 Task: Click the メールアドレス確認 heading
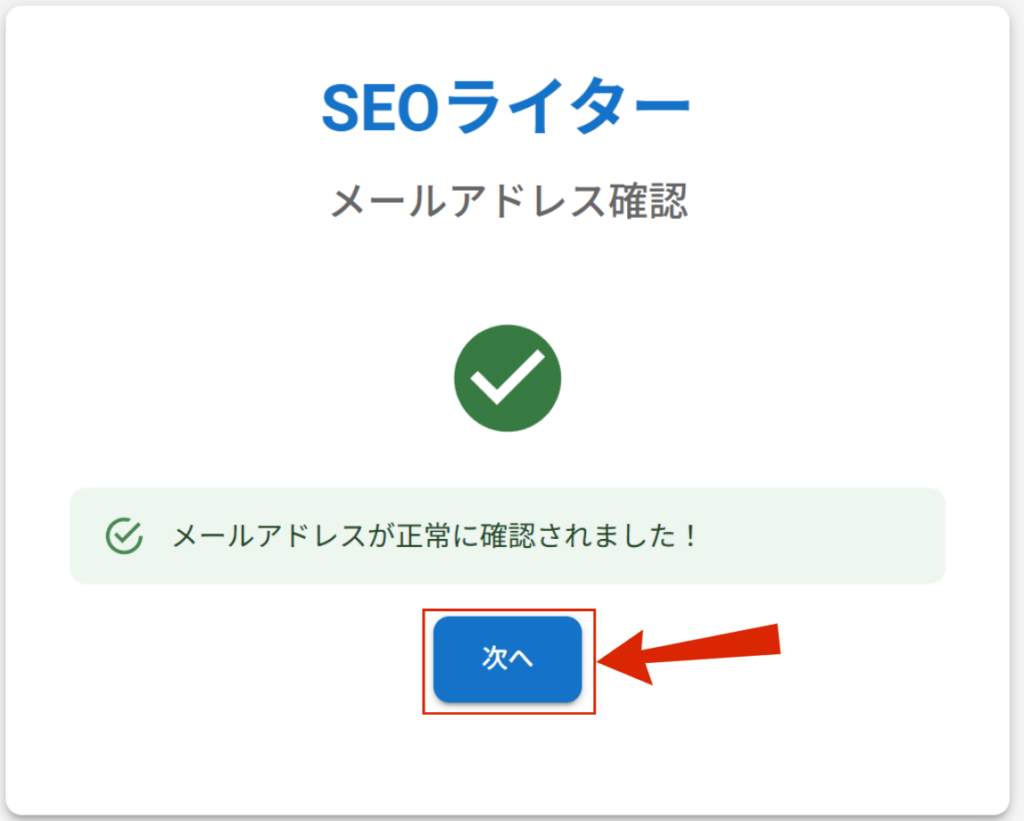(508, 202)
